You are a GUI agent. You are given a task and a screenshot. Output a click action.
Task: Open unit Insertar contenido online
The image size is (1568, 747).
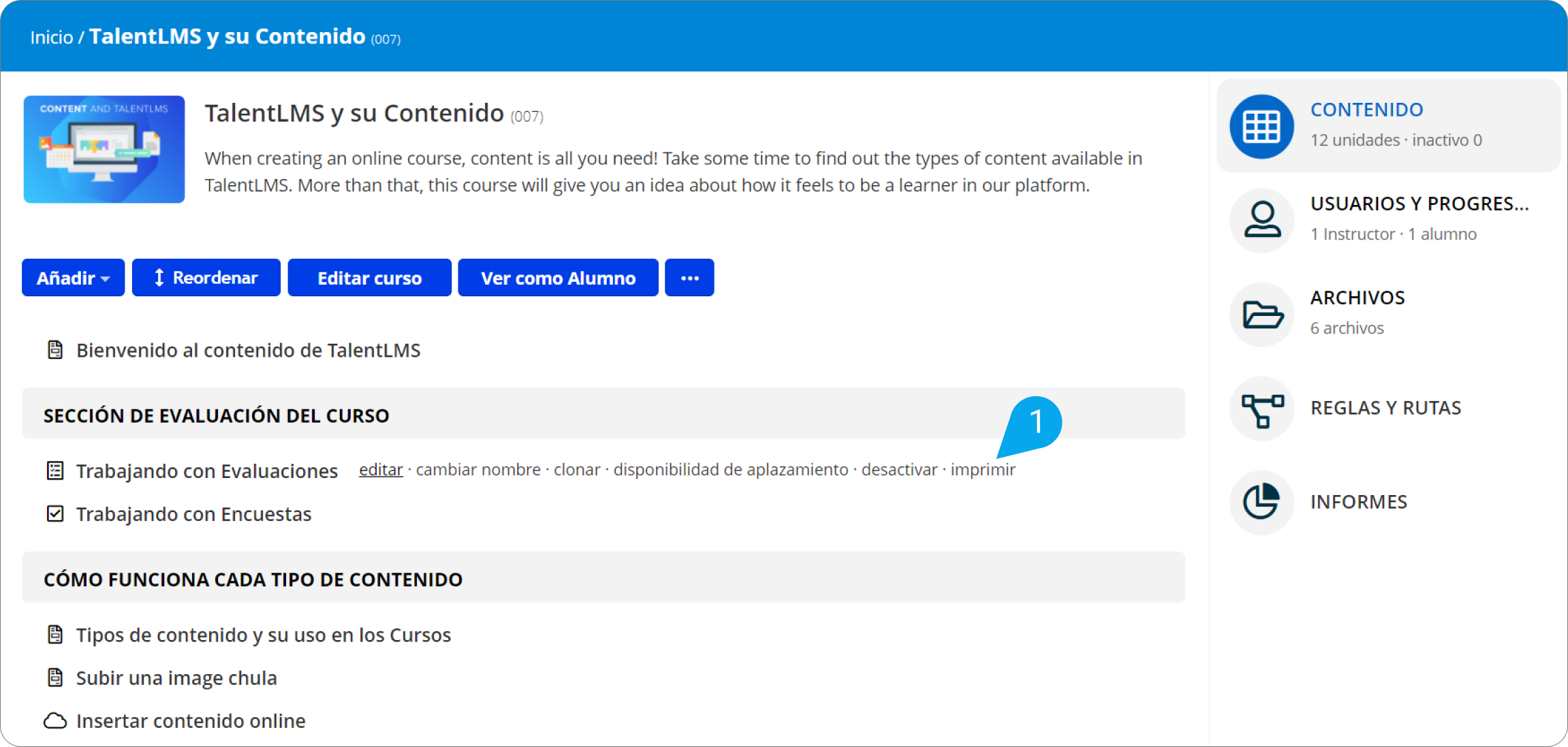click(x=191, y=721)
